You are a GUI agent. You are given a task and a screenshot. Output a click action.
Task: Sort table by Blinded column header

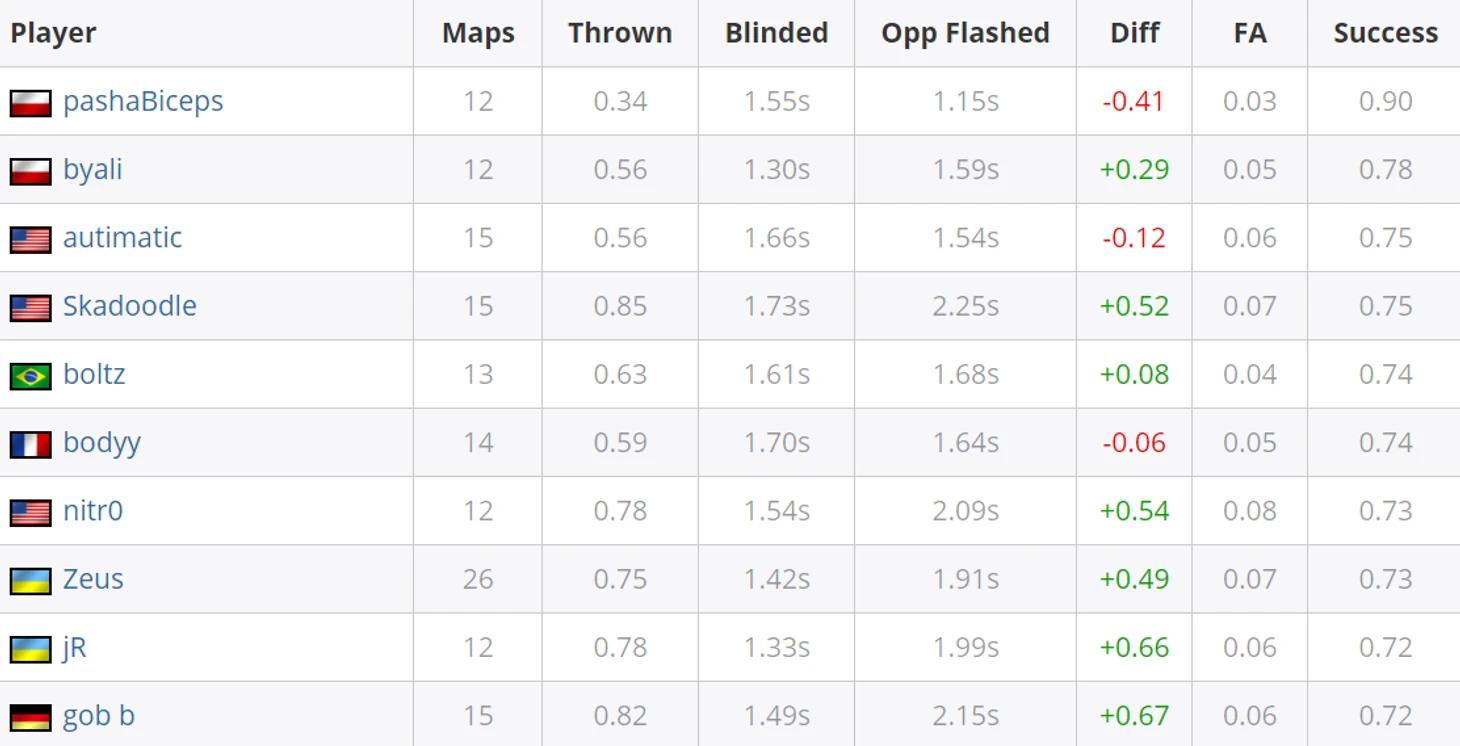pos(777,33)
